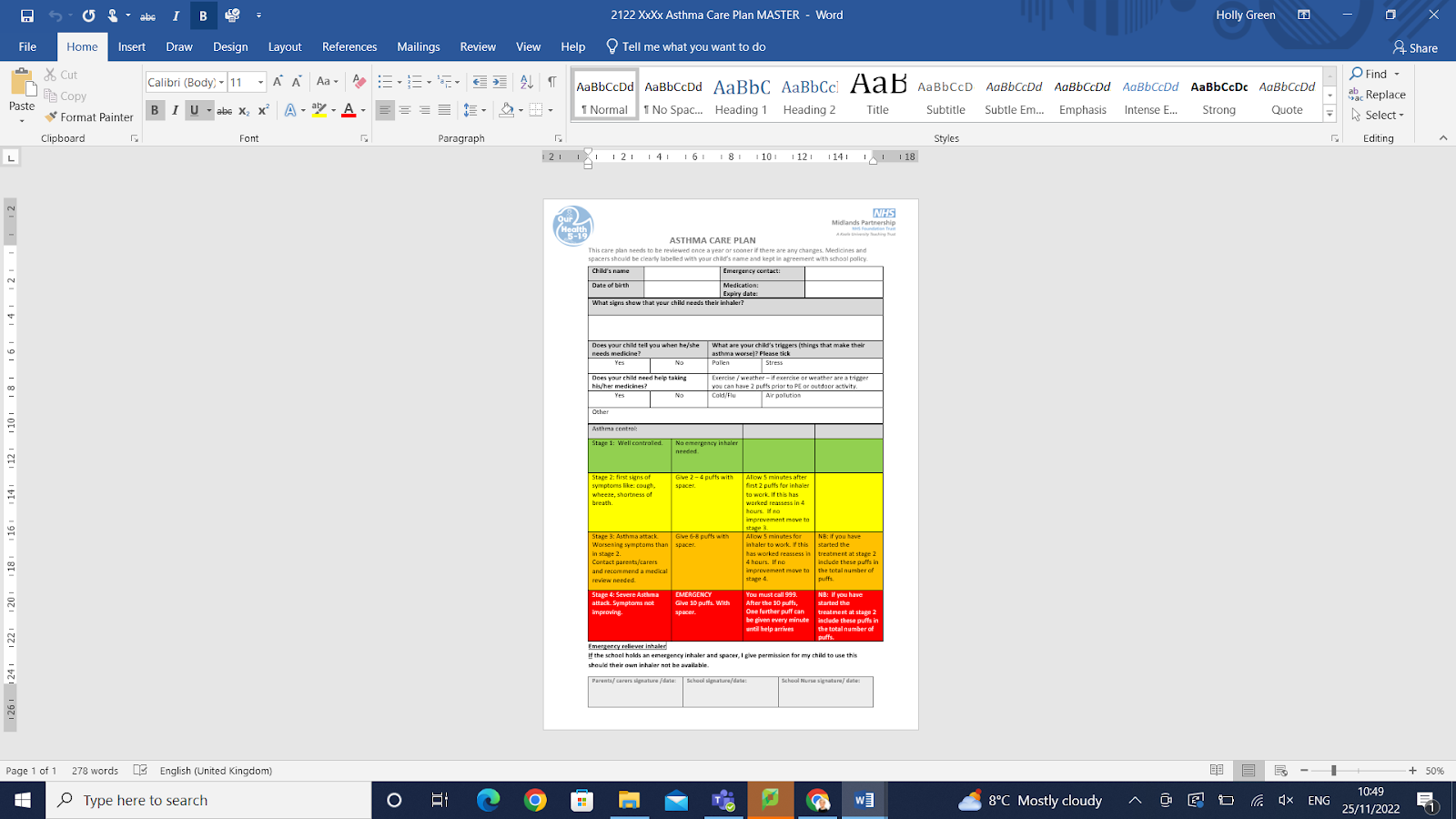Open Google Chrome from taskbar
The width and height of the screenshot is (1456, 819).
pyautogui.click(x=535, y=800)
